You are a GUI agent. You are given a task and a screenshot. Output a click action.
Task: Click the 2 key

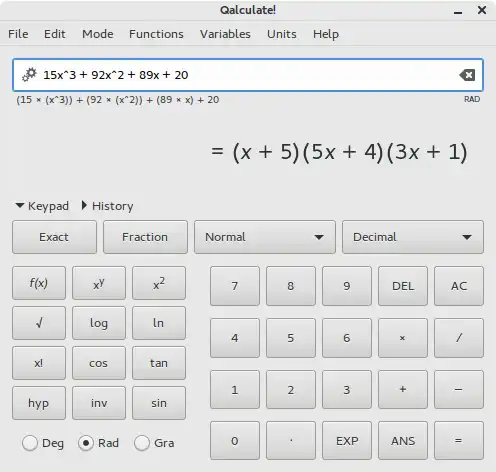[x=291, y=389]
